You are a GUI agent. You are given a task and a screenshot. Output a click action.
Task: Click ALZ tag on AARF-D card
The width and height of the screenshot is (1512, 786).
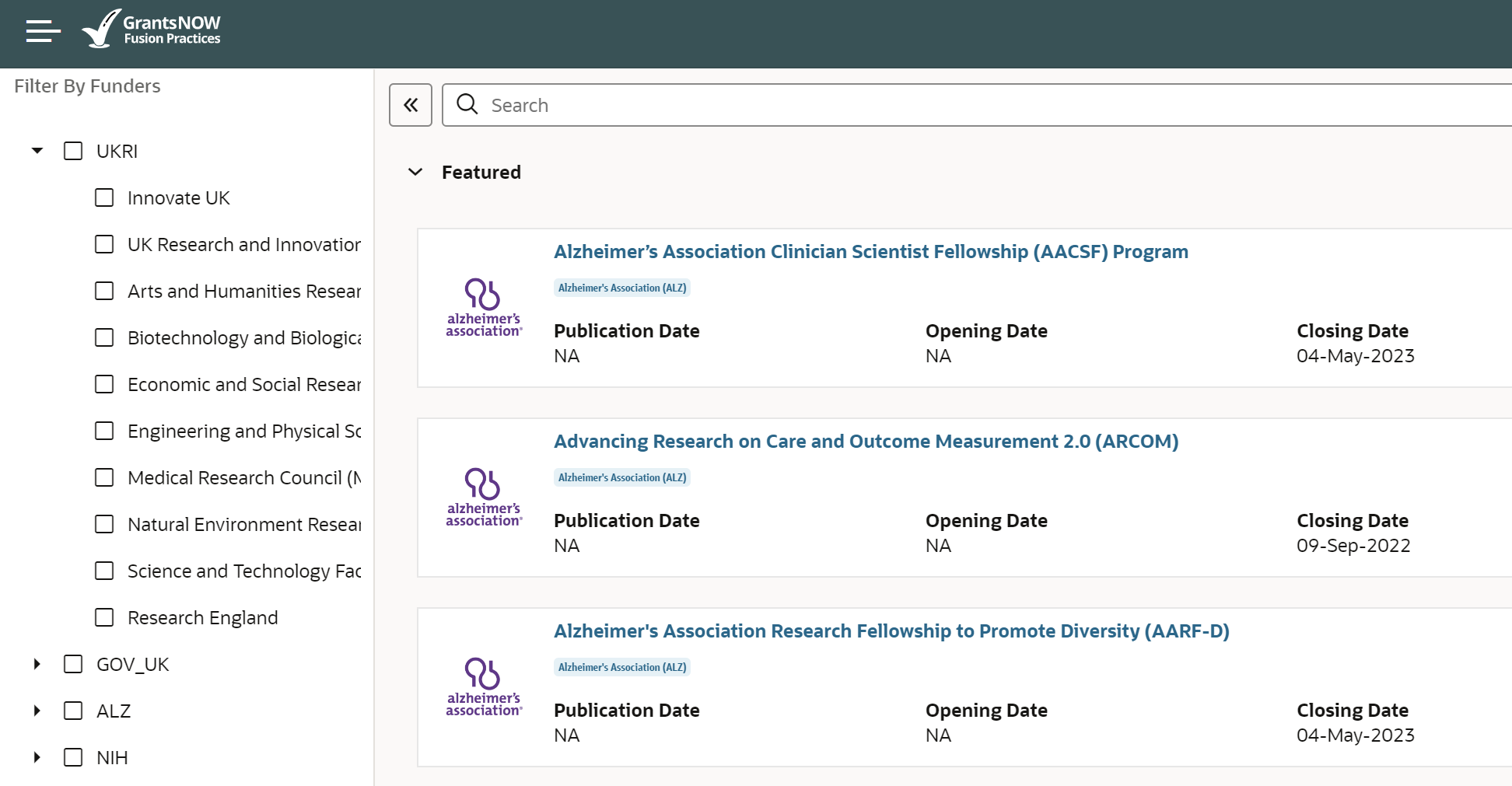point(622,667)
